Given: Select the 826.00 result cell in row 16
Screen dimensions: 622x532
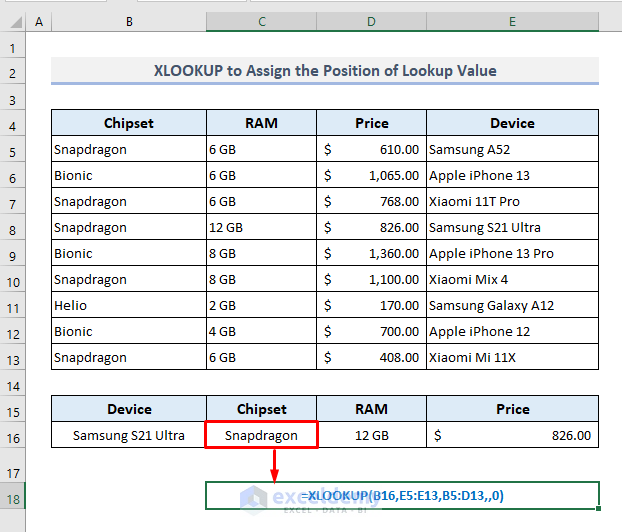Looking at the screenshot, I should [513, 435].
